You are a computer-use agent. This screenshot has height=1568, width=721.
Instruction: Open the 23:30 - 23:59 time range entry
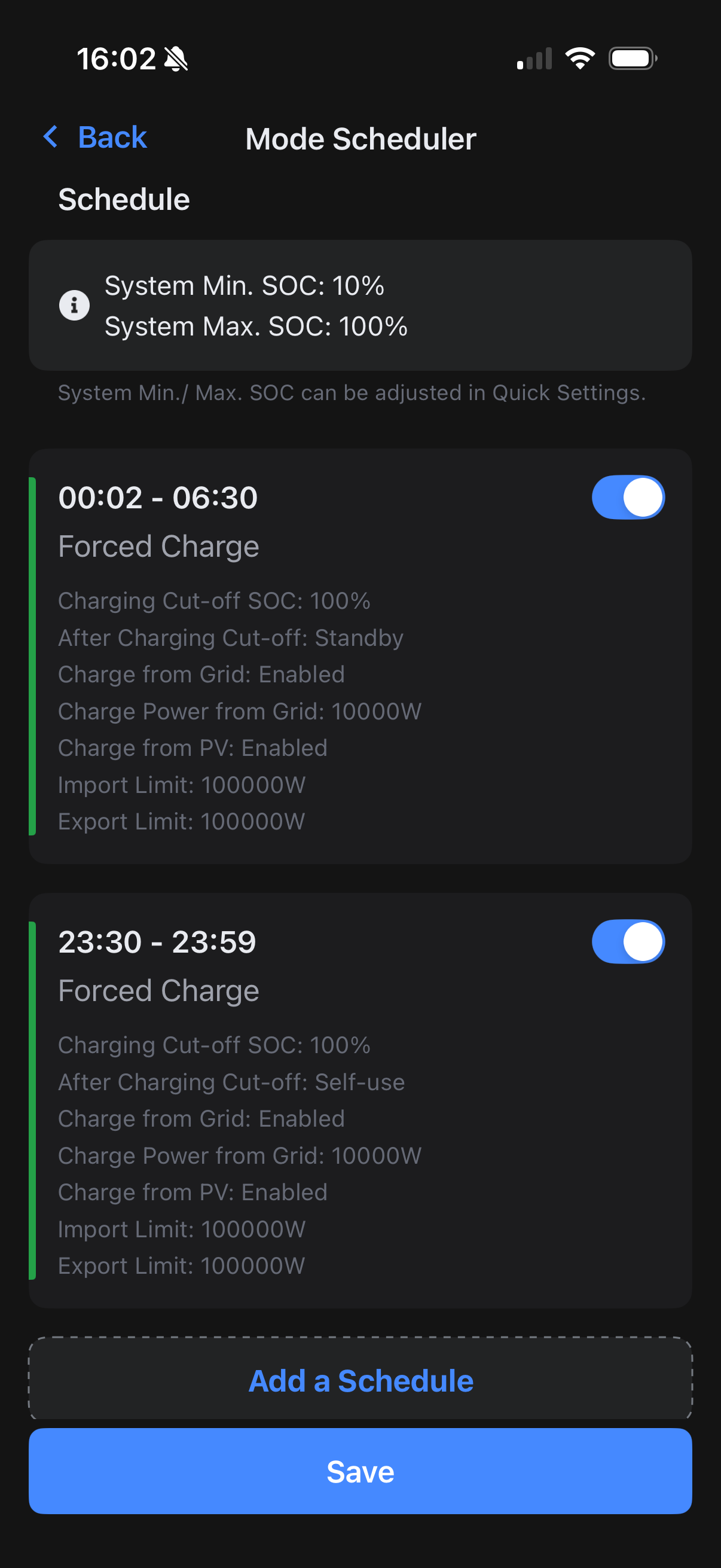[x=158, y=942]
